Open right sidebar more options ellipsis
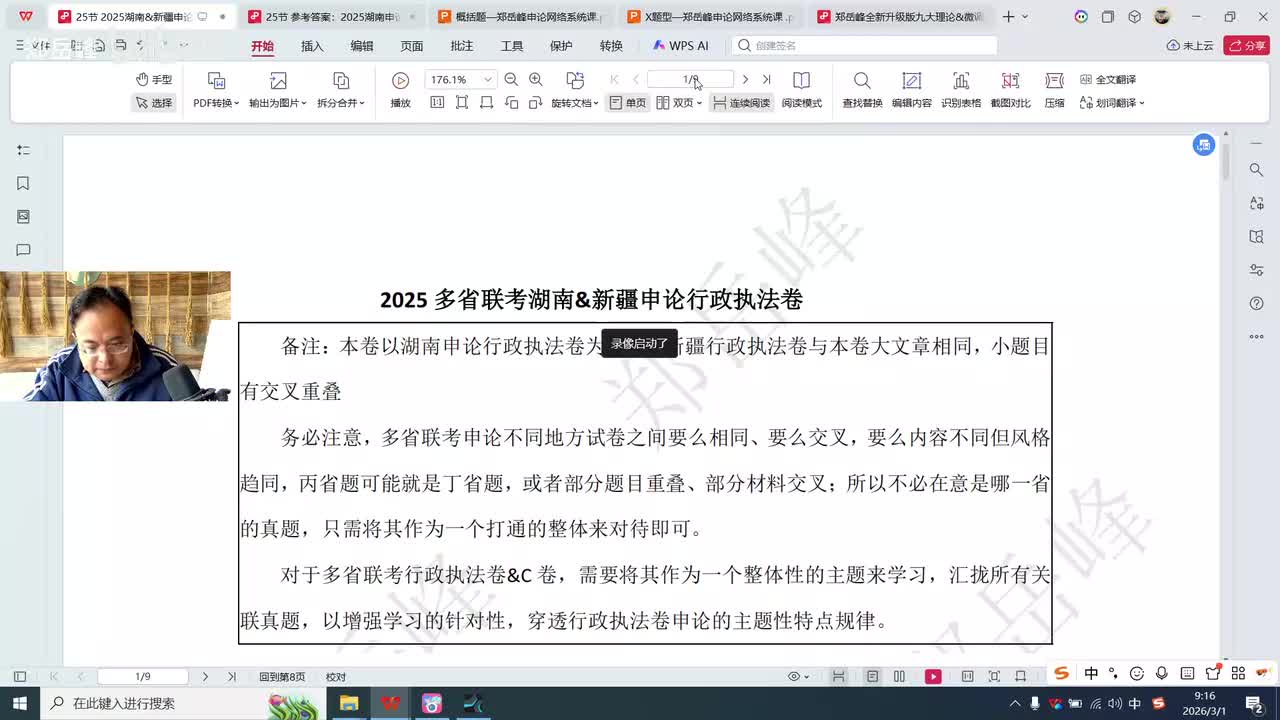 click(1257, 337)
